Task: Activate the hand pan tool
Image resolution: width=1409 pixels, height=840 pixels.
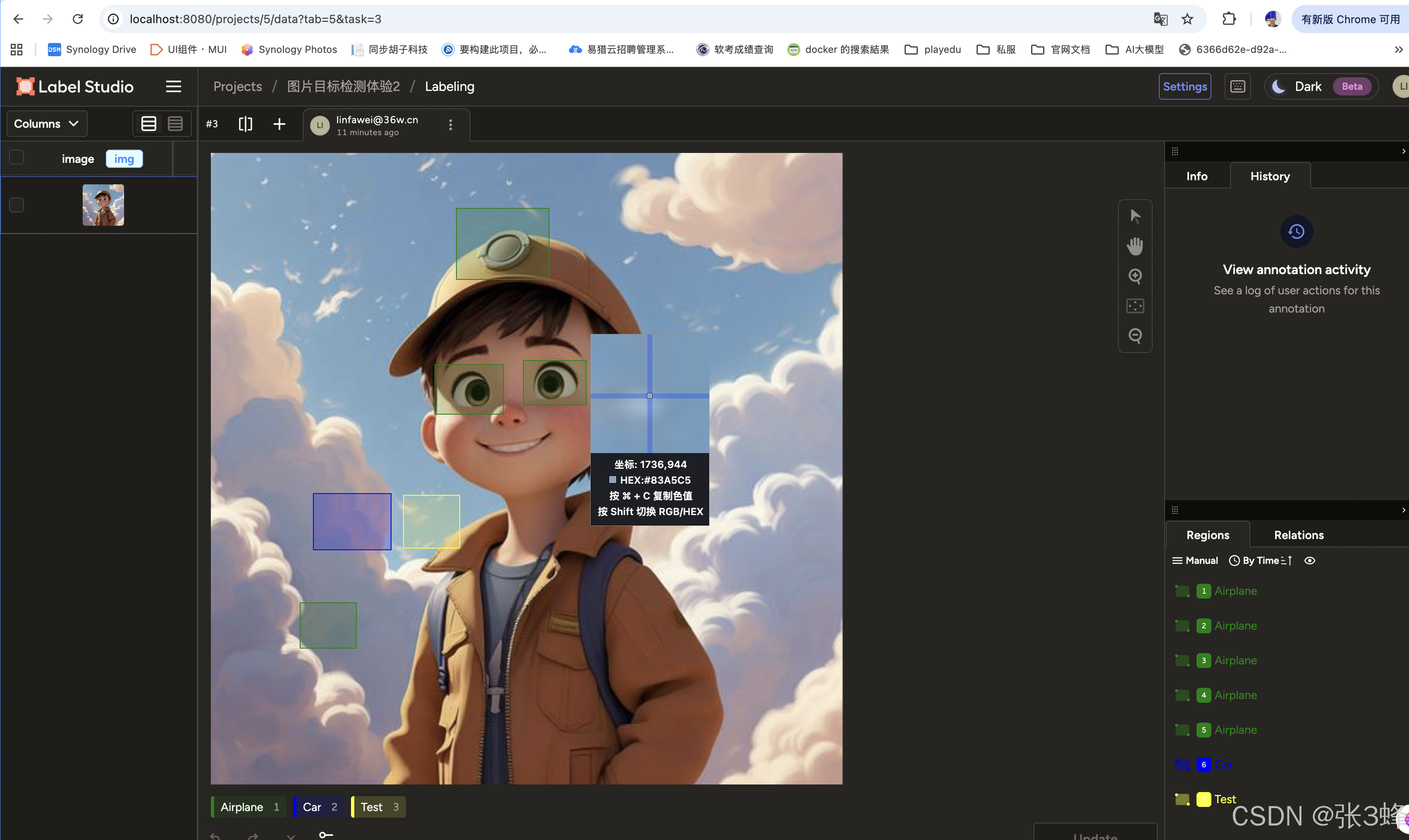Action: 1135,246
